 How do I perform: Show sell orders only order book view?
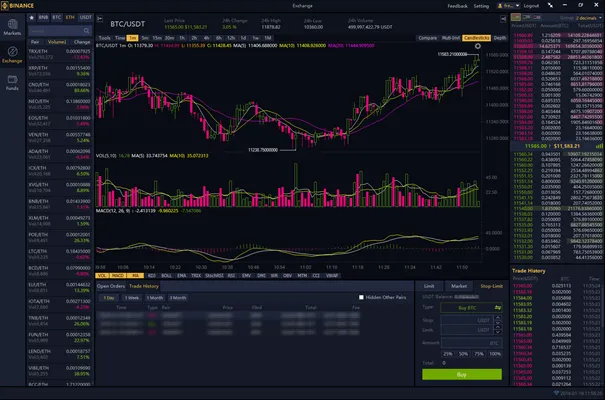pos(537,17)
